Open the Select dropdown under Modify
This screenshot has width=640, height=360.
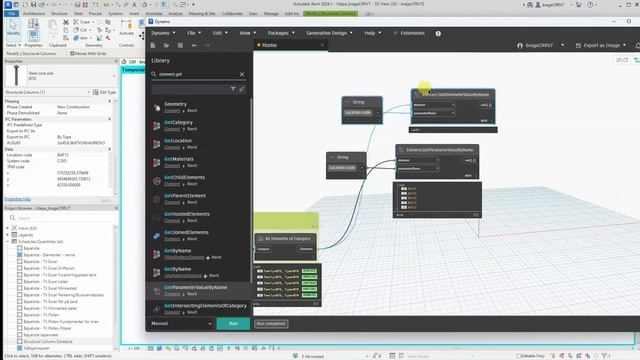[x=13, y=45]
